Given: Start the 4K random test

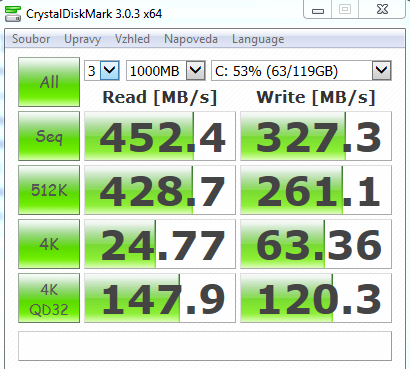Looking at the screenshot, I should [x=49, y=244].
